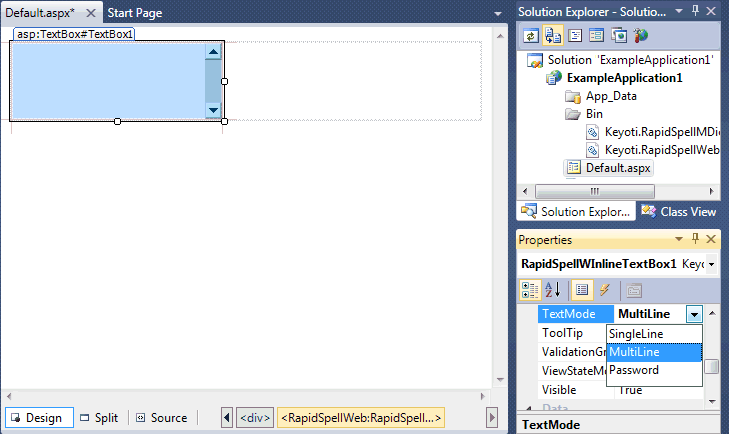Switch to the Start Page tab
The width and height of the screenshot is (729, 434).
pos(135,13)
